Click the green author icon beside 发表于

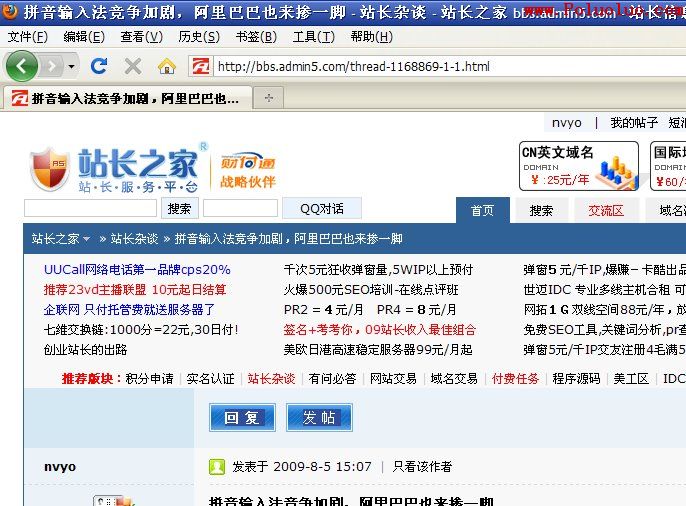217,467
